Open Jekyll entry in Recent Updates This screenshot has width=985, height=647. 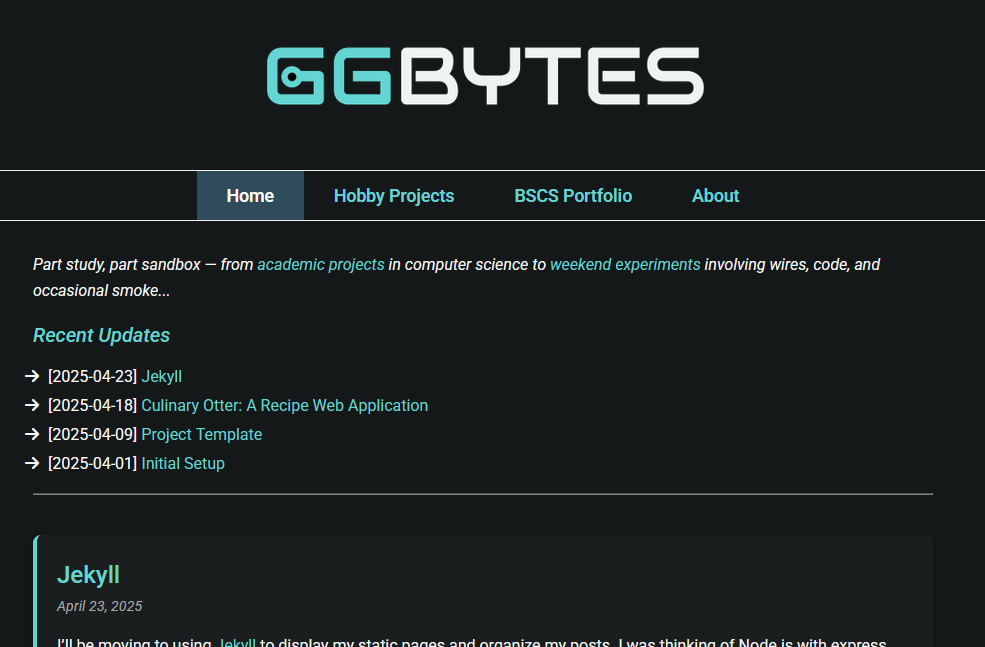coord(161,376)
